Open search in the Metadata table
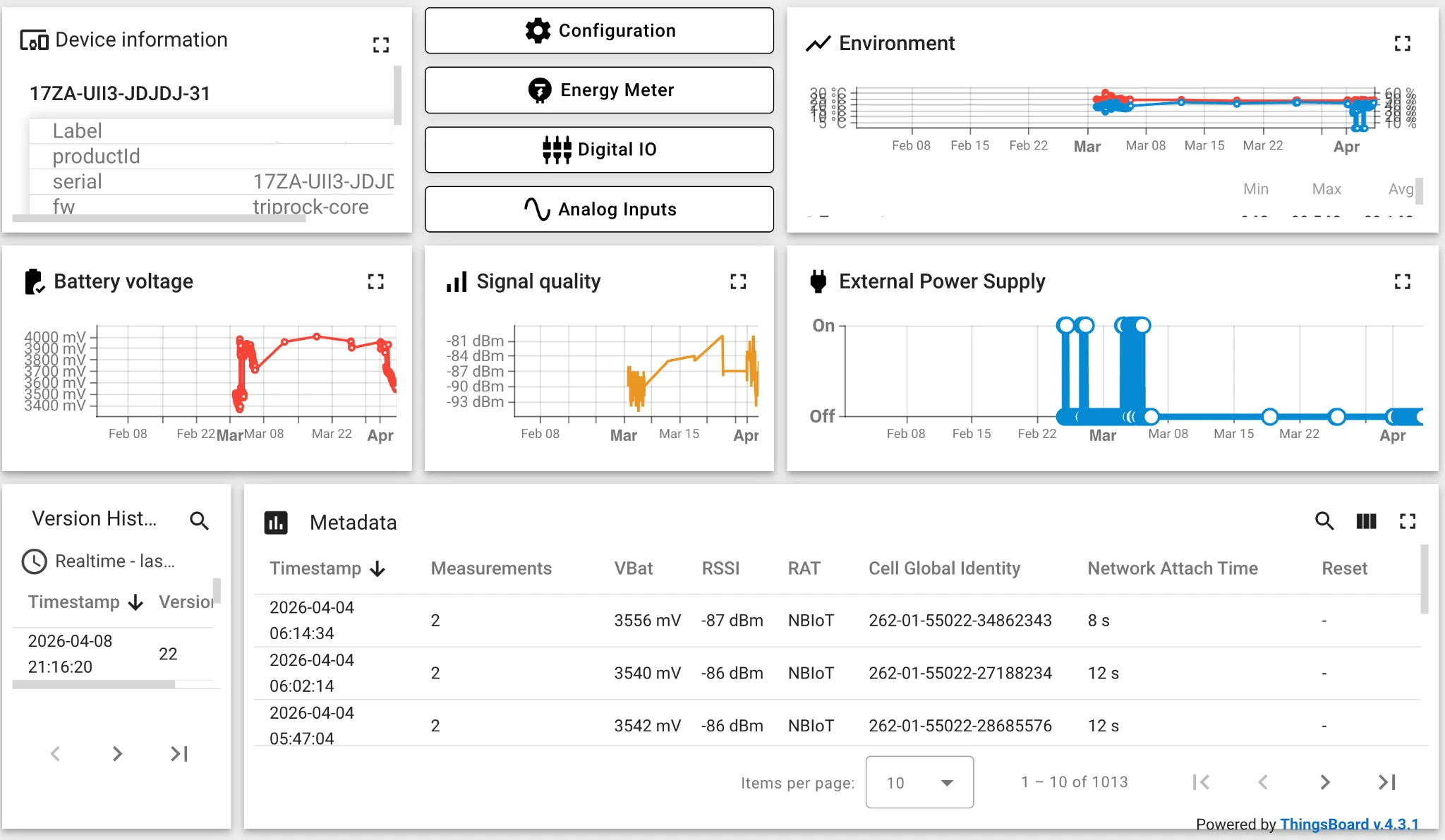This screenshot has width=1445, height=840. (x=1324, y=522)
